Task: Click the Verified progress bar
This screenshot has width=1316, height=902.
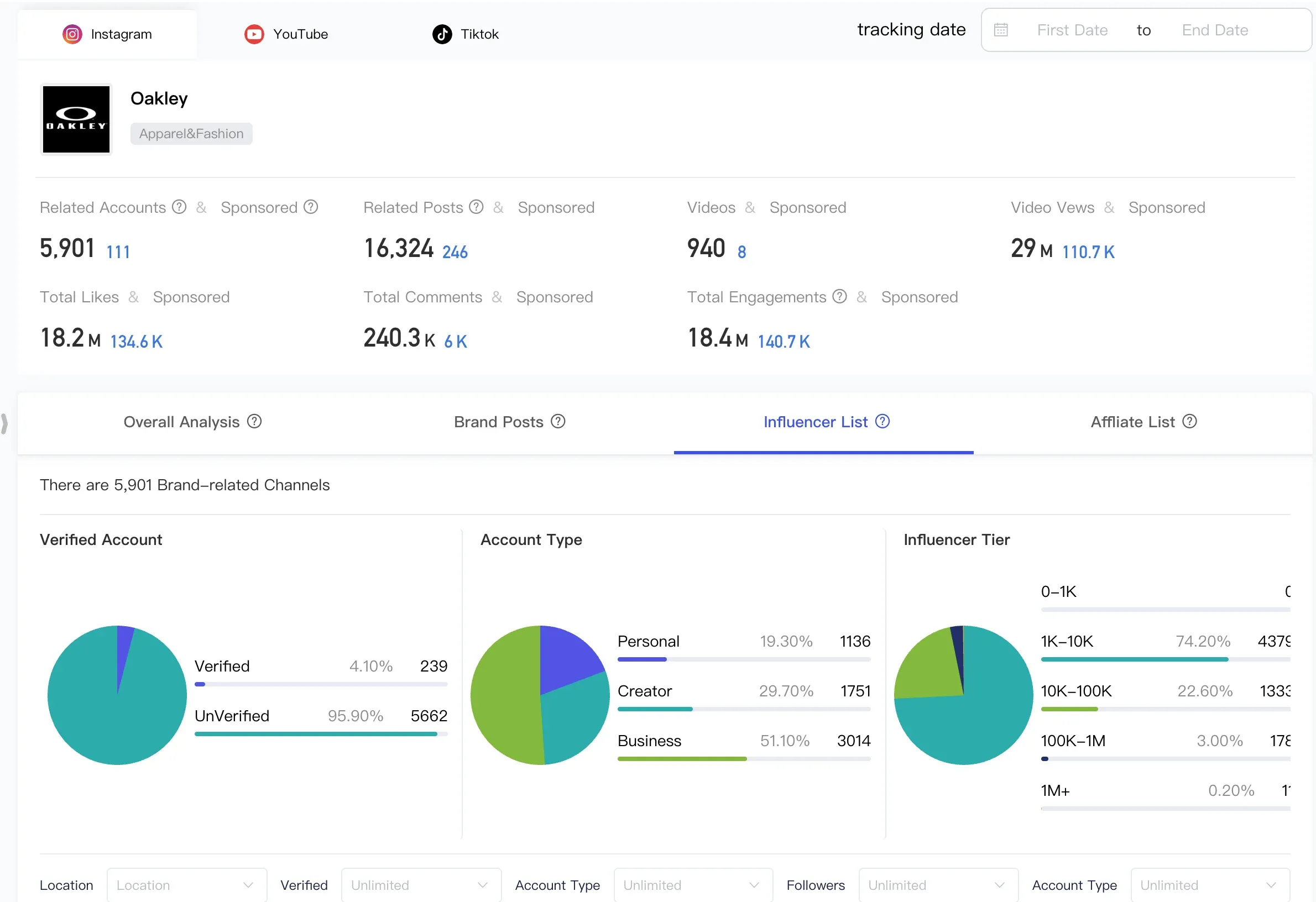Action: point(321,684)
